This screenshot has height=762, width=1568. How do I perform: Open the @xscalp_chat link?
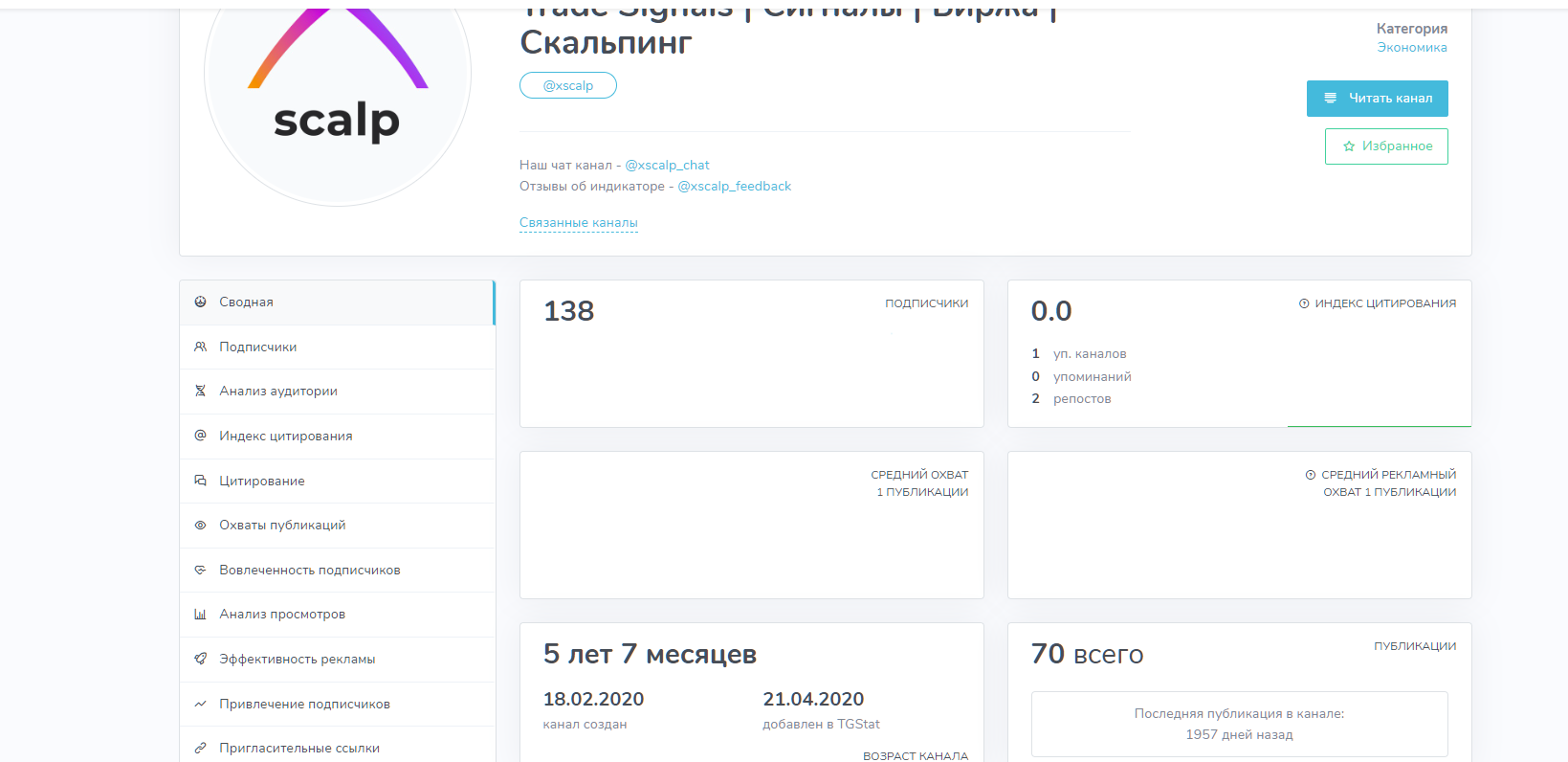point(667,165)
